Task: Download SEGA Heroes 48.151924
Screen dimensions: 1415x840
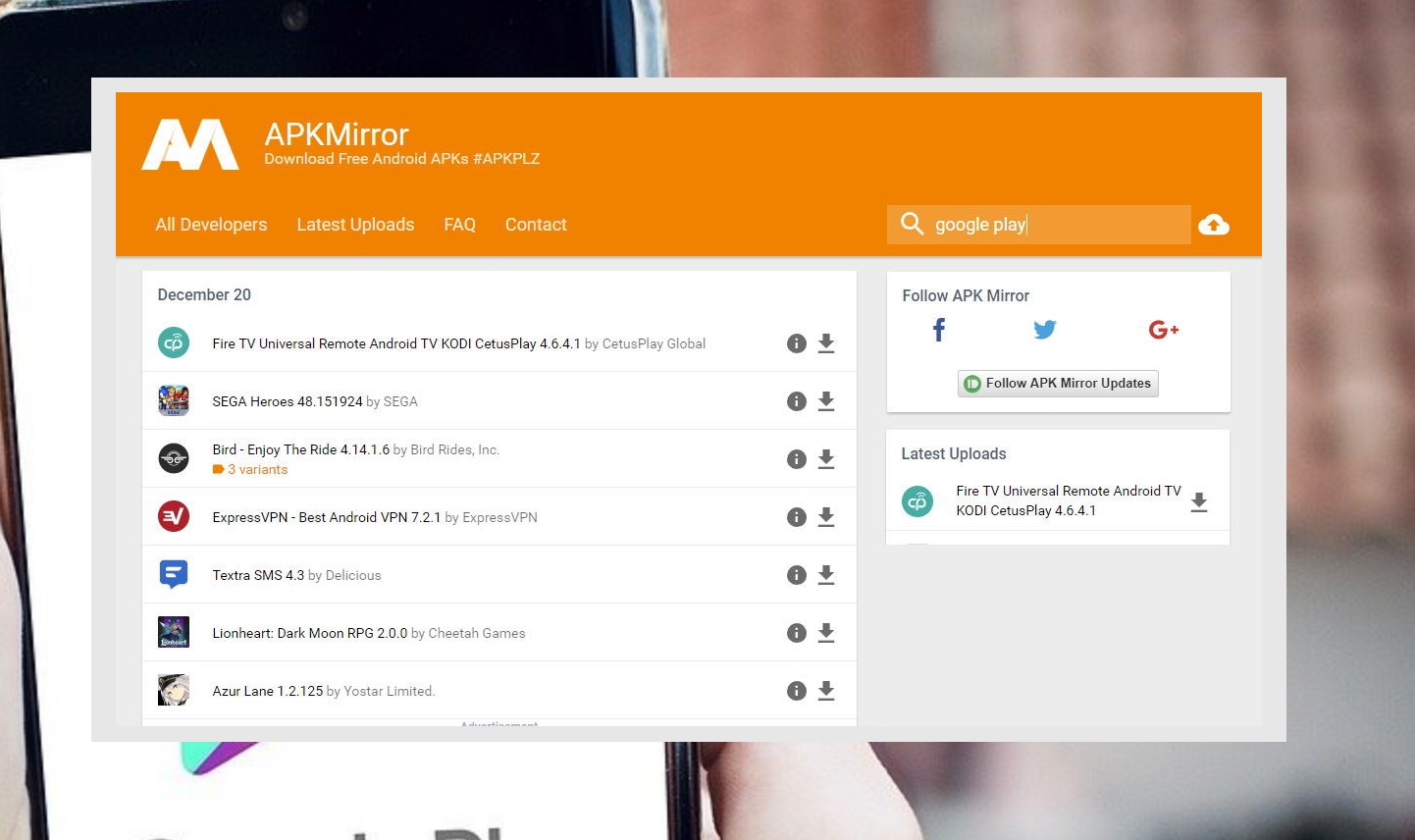Action: pyautogui.click(x=826, y=401)
